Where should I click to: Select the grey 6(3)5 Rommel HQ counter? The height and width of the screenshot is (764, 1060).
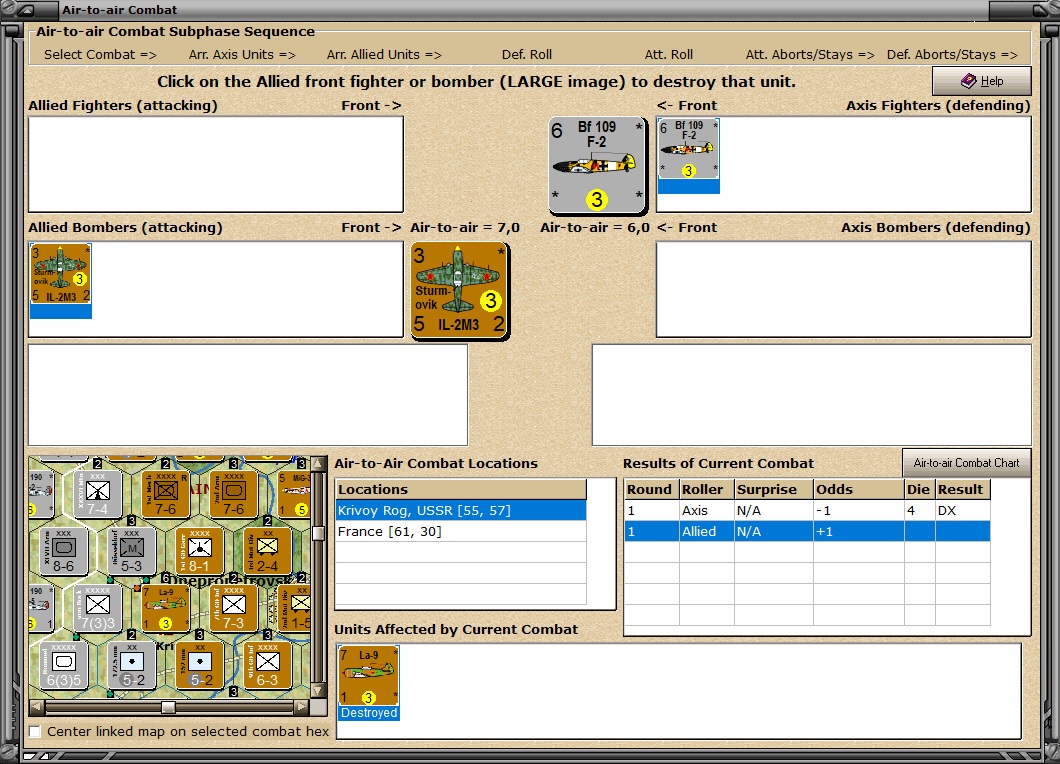pyautogui.click(x=64, y=665)
